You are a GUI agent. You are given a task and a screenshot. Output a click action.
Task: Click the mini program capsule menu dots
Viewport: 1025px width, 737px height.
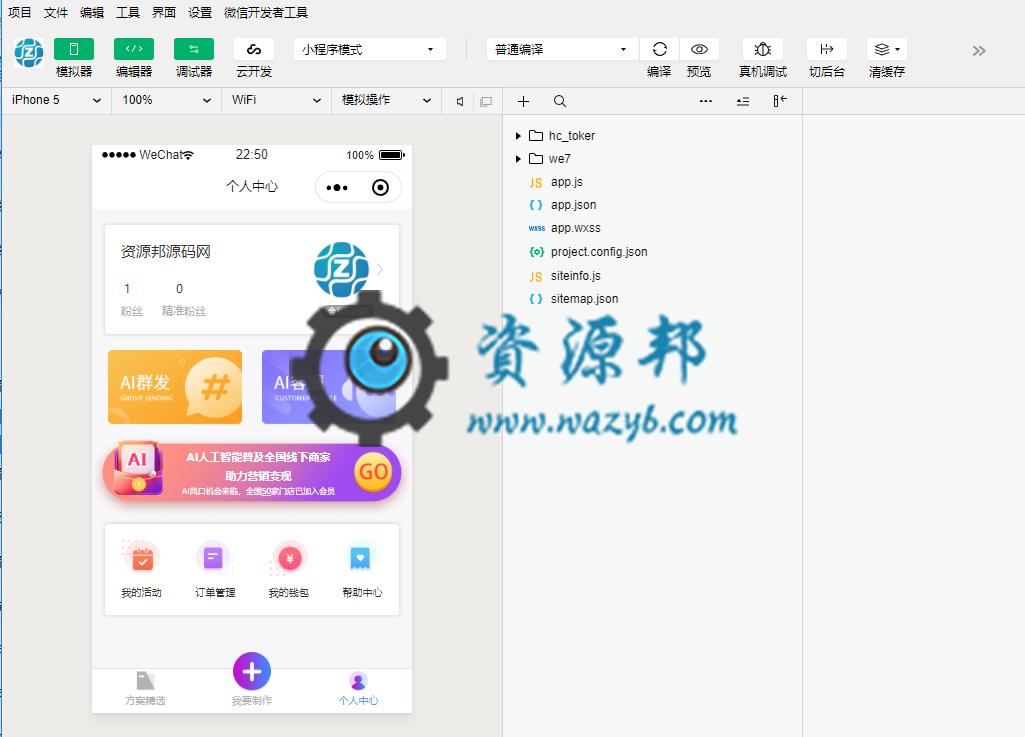(337, 188)
